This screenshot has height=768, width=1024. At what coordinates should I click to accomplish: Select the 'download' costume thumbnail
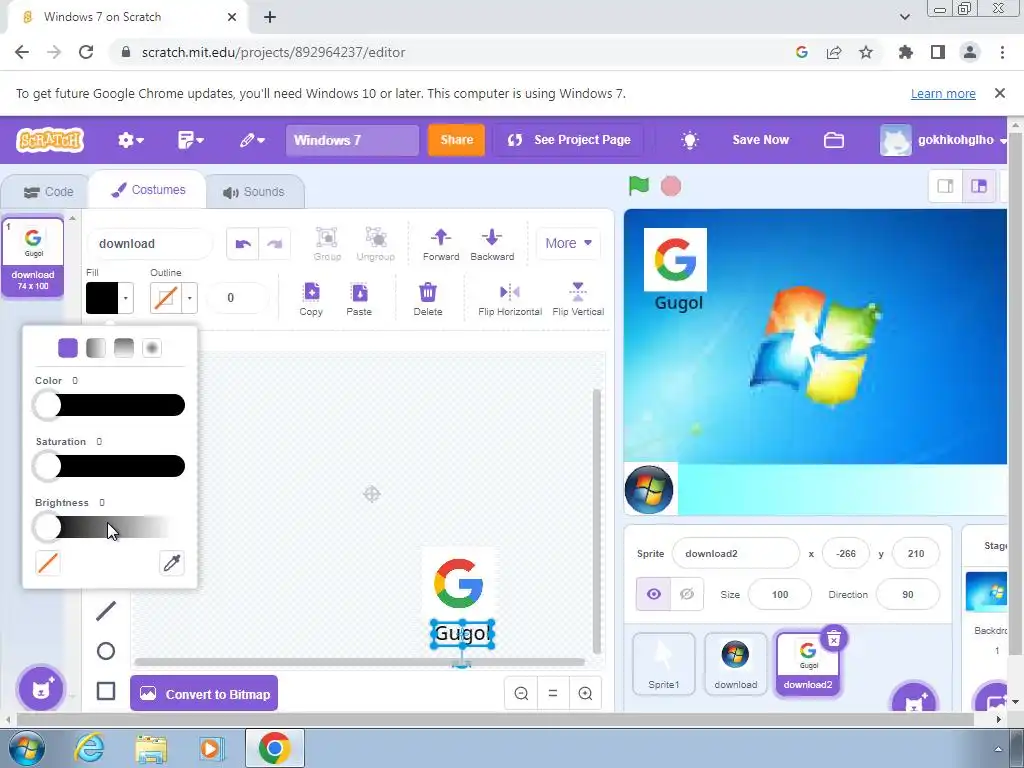coord(33,257)
